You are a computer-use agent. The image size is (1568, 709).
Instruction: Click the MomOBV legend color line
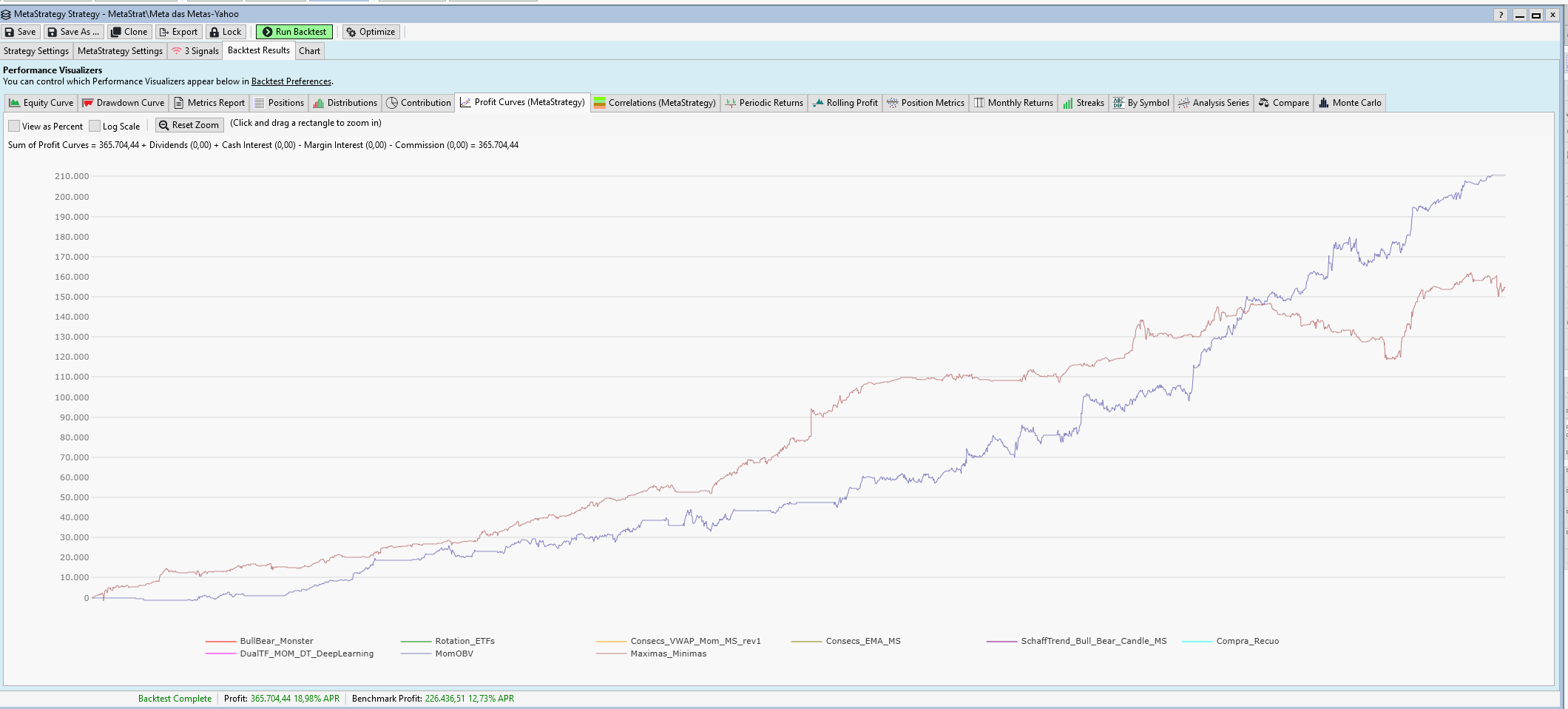416,653
